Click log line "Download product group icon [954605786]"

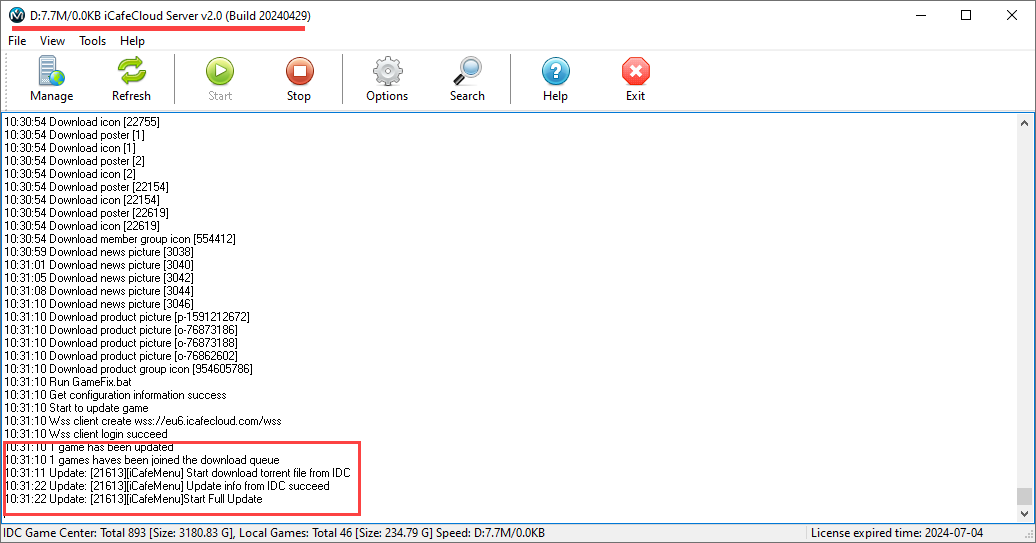(128, 369)
